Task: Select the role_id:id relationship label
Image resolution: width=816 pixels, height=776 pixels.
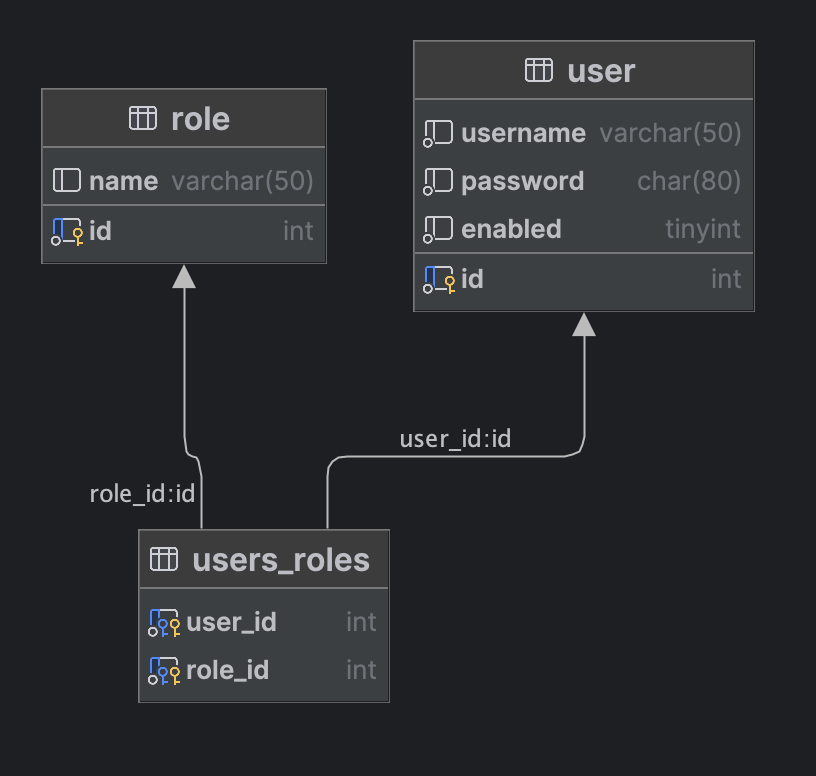Action: tap(143, 494)
